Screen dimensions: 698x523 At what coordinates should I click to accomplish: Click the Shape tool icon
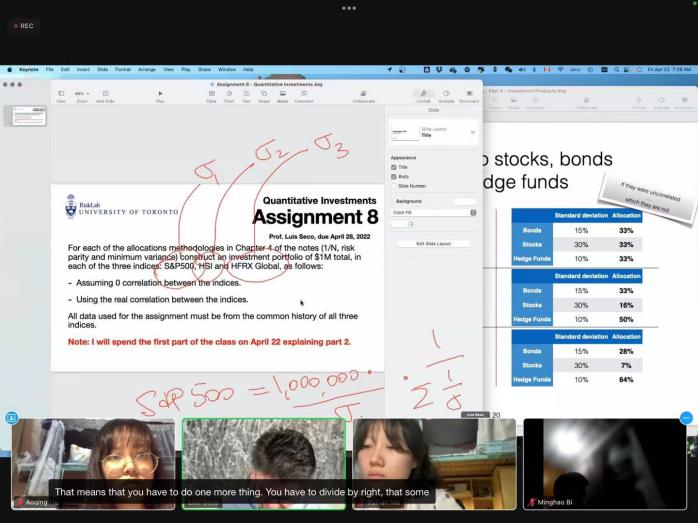[264, 95]
